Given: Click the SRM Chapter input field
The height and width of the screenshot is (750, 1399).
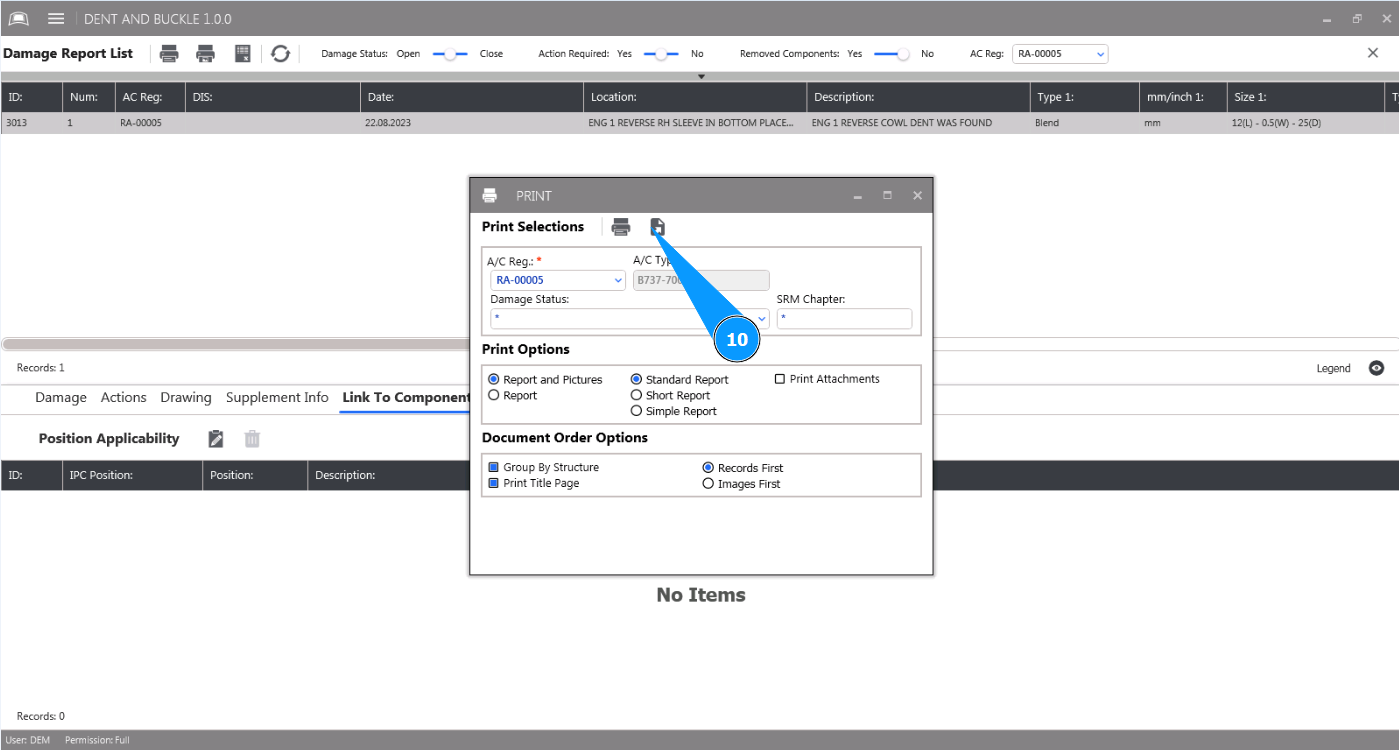Looking at the screenshot, I should click(x=844, y=319).
